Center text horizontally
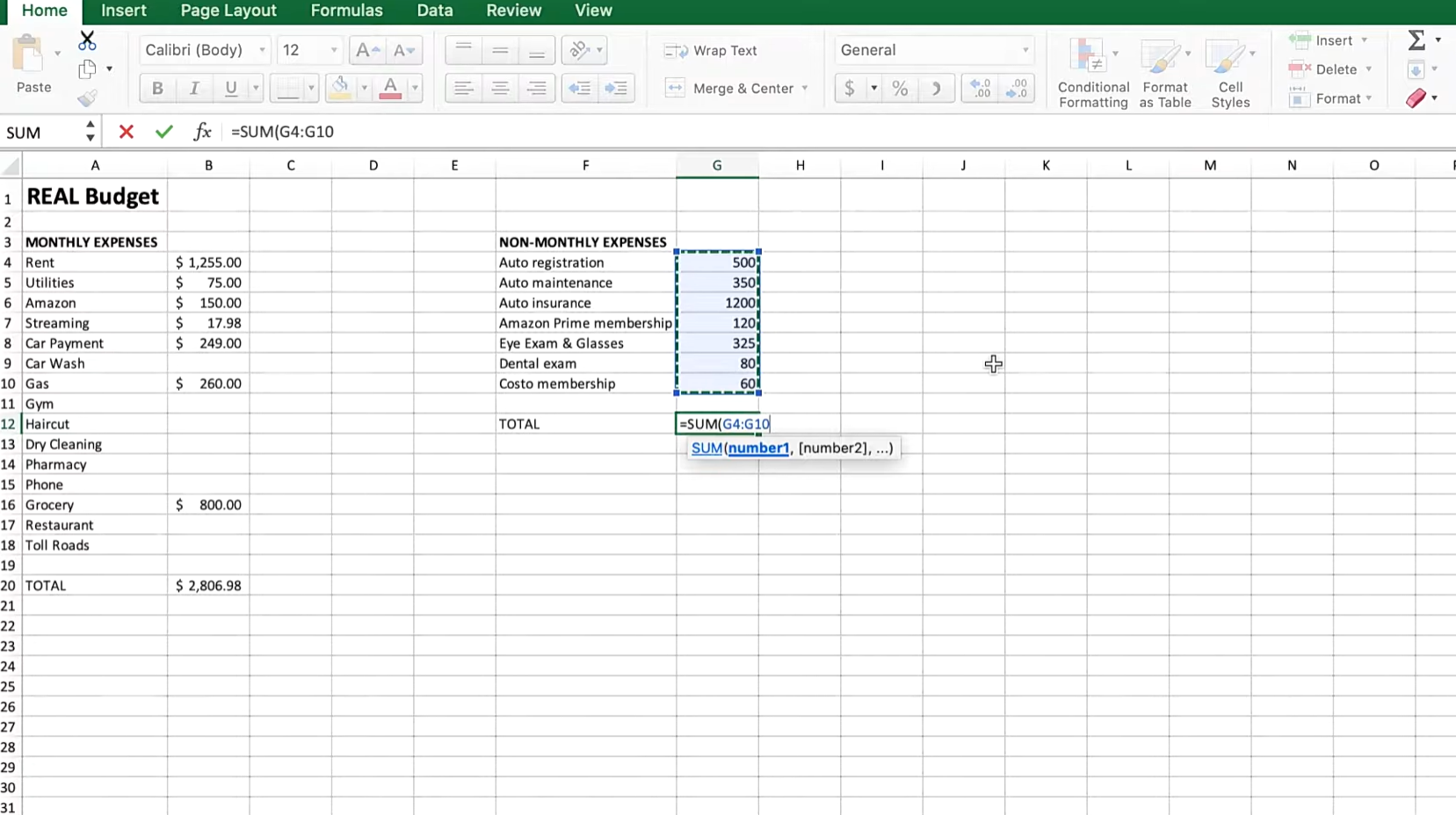This screenshot has height=815, width=1456. (500, 88)
